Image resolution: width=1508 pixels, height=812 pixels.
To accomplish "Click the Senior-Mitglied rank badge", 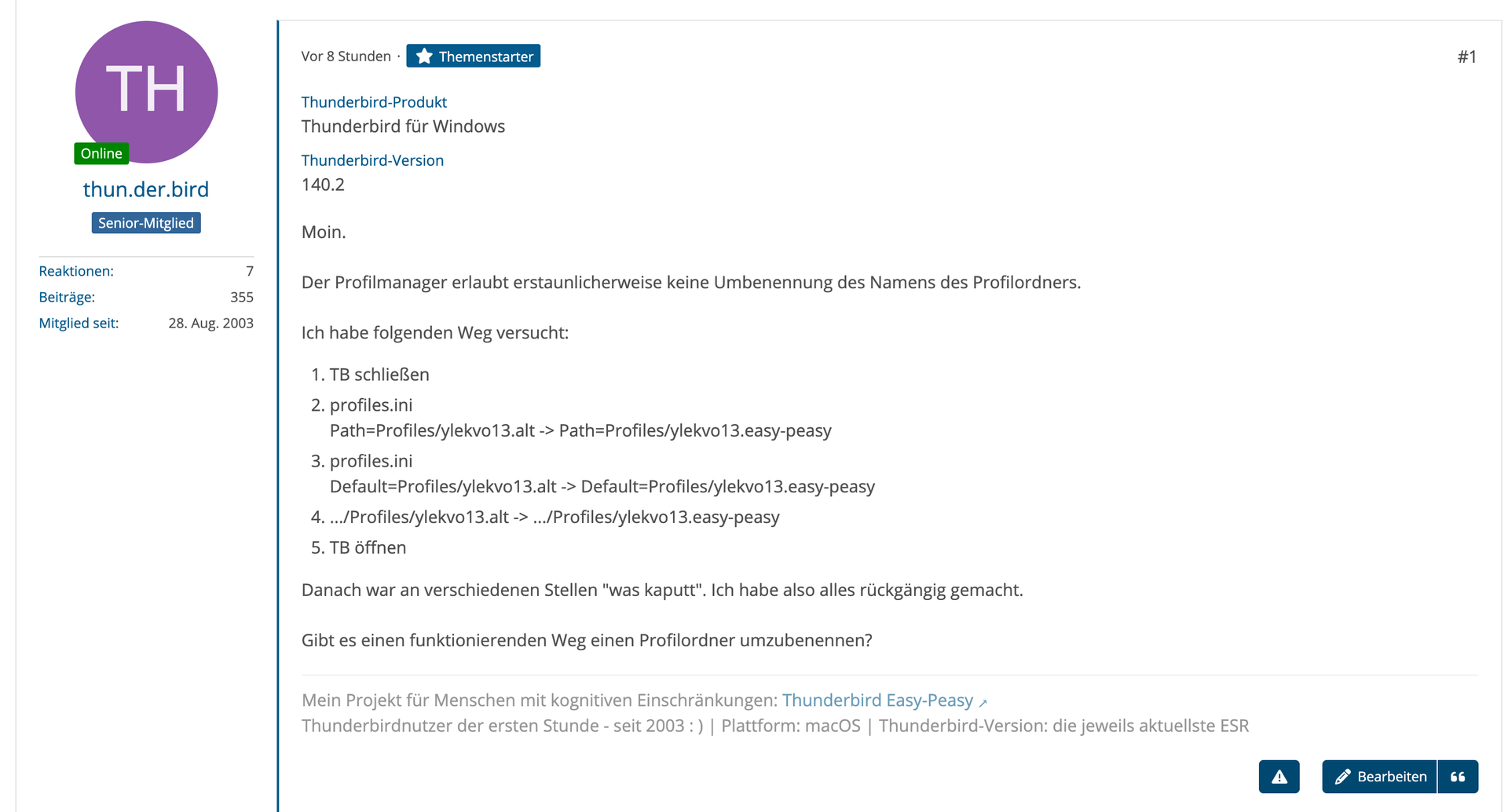I will click(146, 223).
